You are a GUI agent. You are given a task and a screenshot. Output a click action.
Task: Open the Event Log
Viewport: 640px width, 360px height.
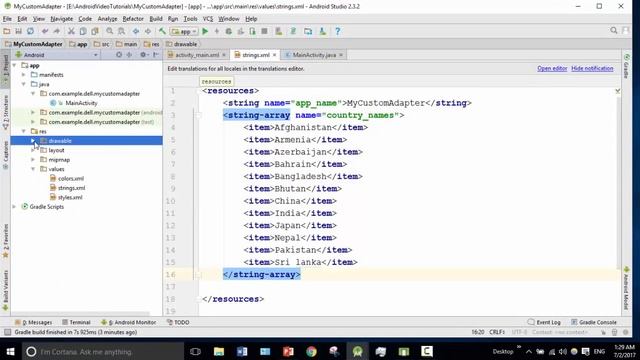point(544,322)
